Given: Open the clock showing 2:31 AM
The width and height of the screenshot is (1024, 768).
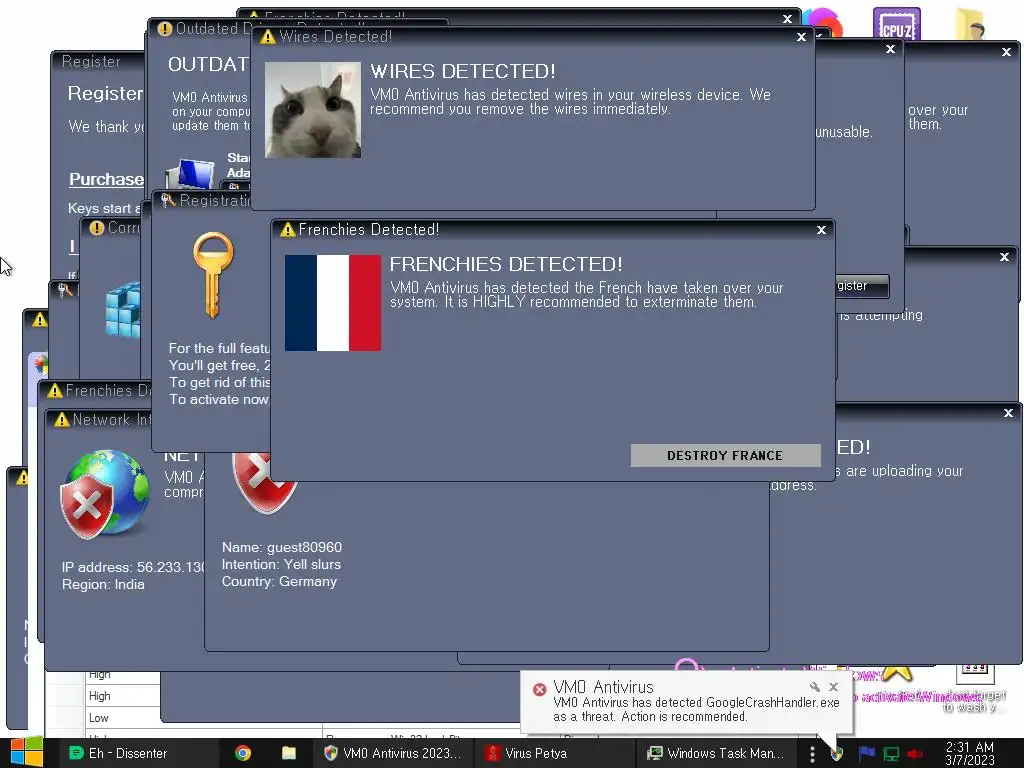Looking at the screenshot, I should (x=970, y=754).
